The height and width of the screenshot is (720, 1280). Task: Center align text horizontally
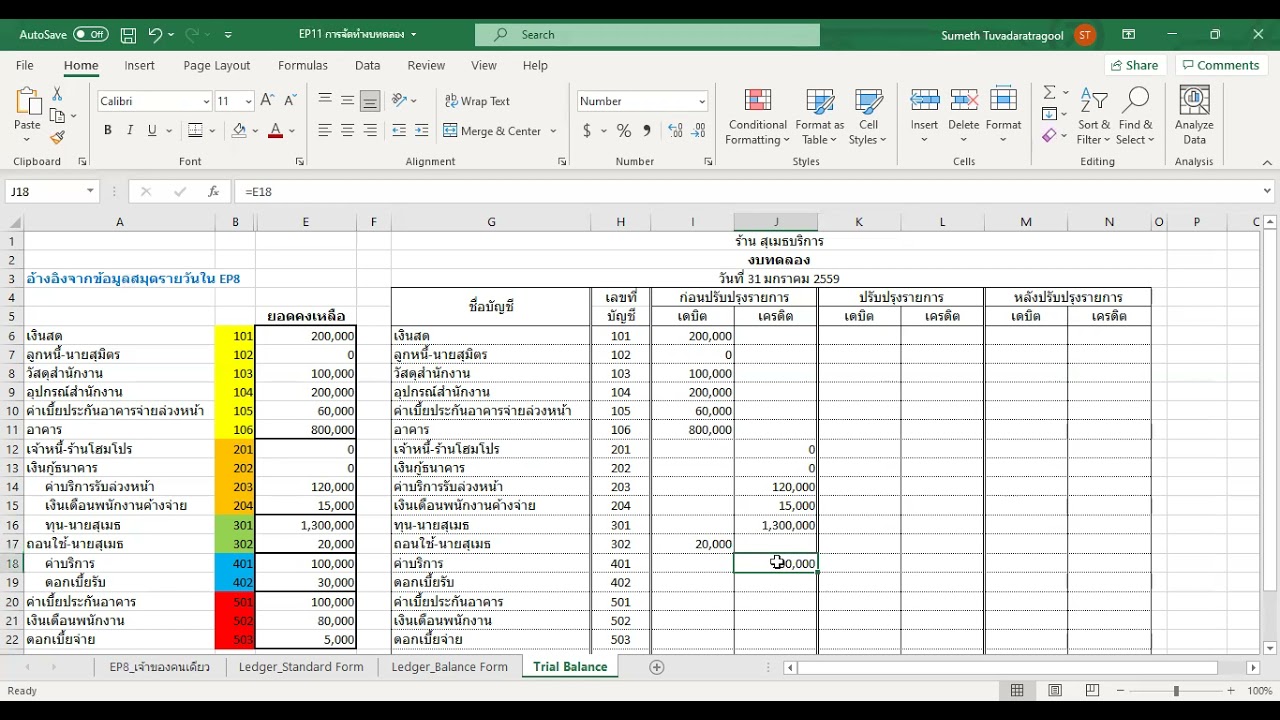[347, 131]
